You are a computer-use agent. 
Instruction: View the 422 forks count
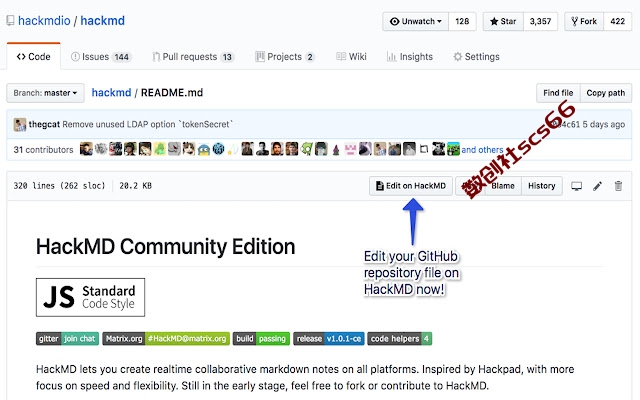pos(618,21)
